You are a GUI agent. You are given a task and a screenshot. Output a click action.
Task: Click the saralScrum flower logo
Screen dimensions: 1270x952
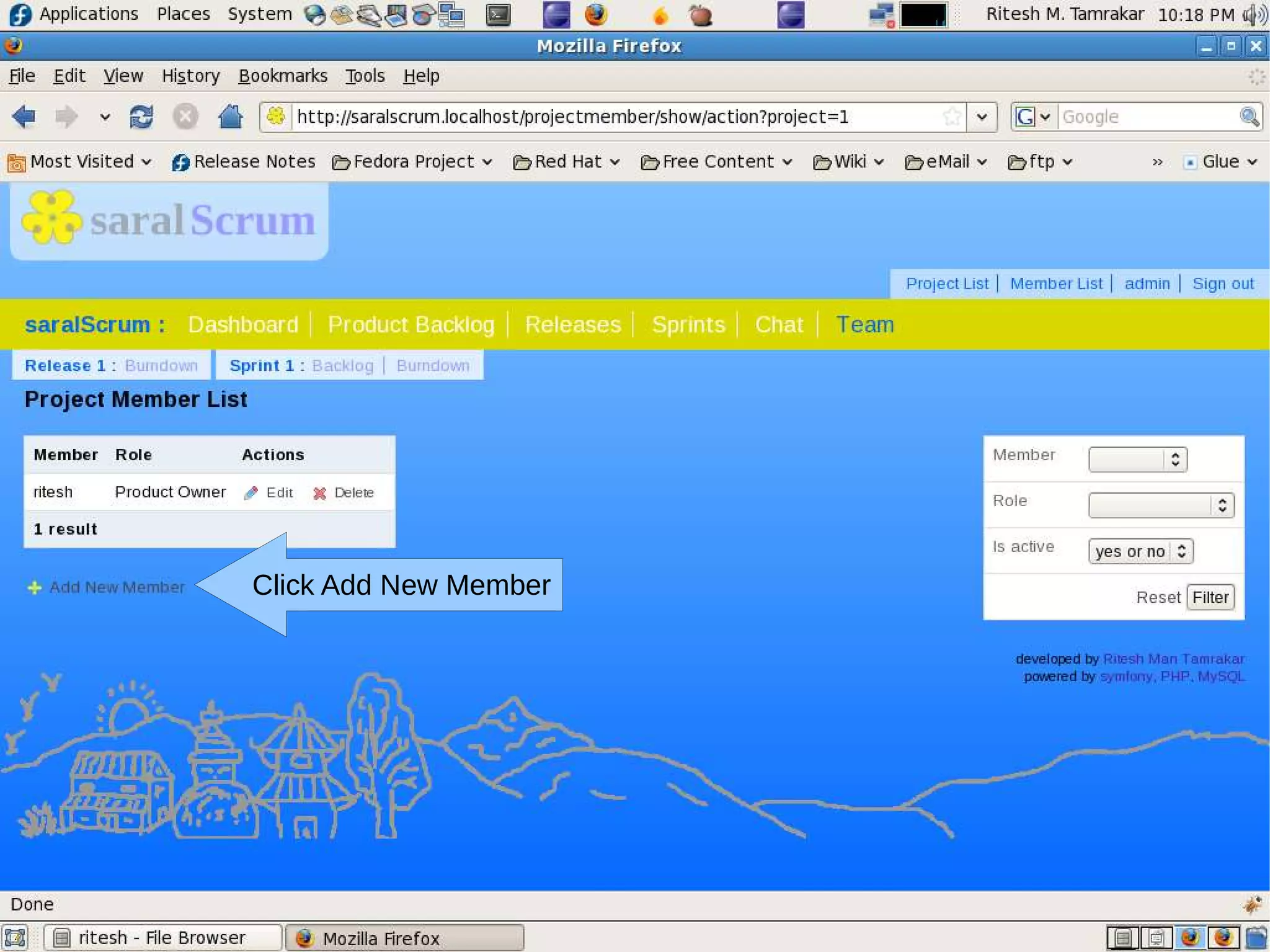pyautogui.click(x=51, y=218)
